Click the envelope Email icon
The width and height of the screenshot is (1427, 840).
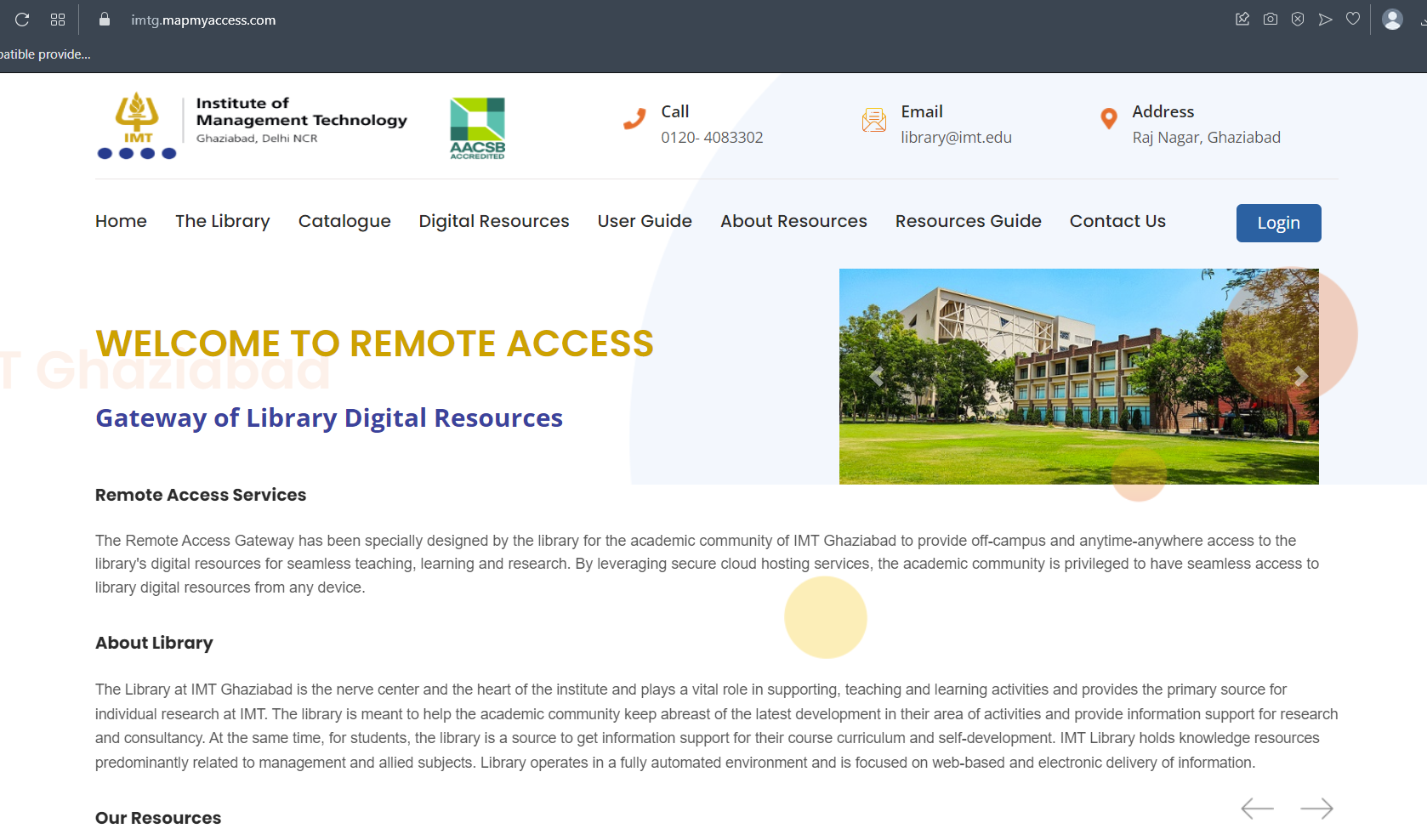874,120
